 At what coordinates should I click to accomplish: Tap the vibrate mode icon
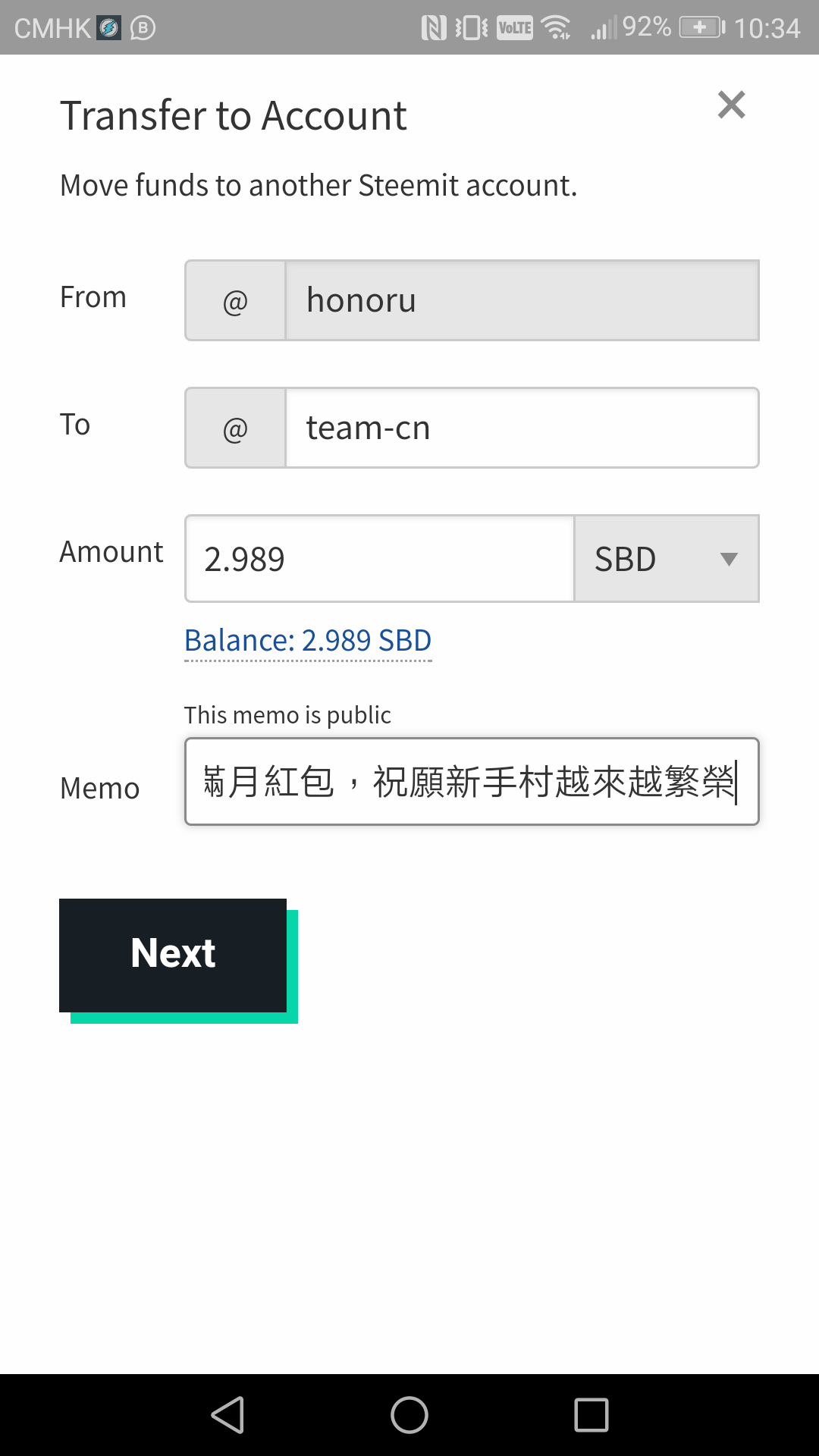[470, 26]
